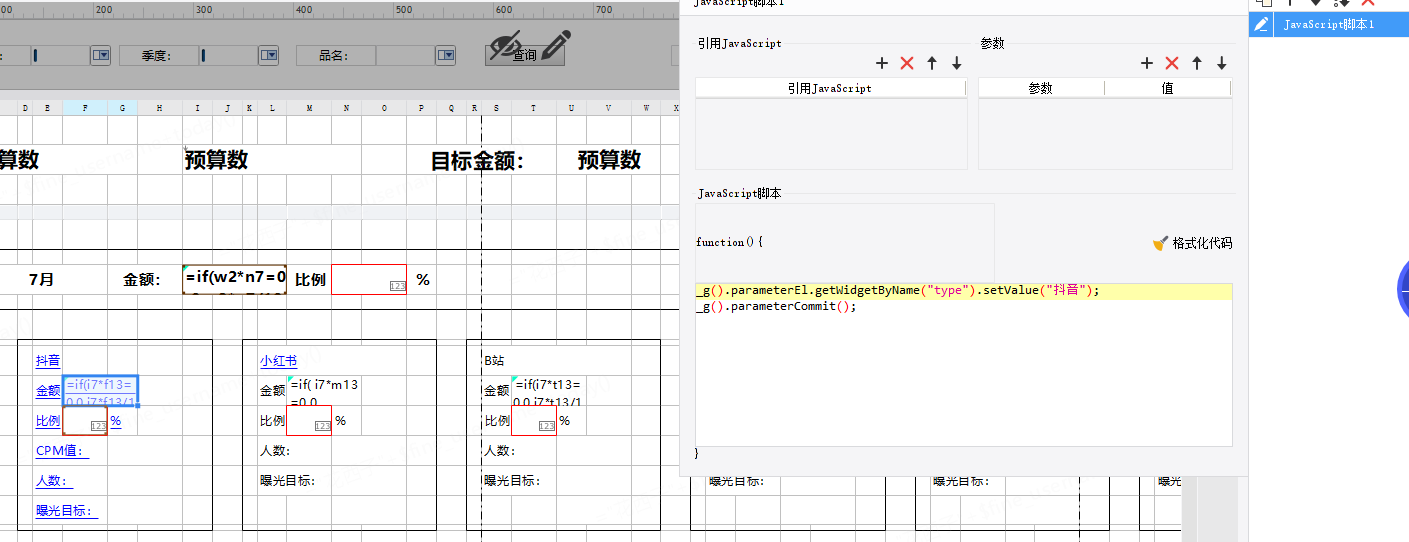Screen dimensions: 1409x542
Task: Click the red-bordered number widget beside 比例
Action: pos(369,279)
